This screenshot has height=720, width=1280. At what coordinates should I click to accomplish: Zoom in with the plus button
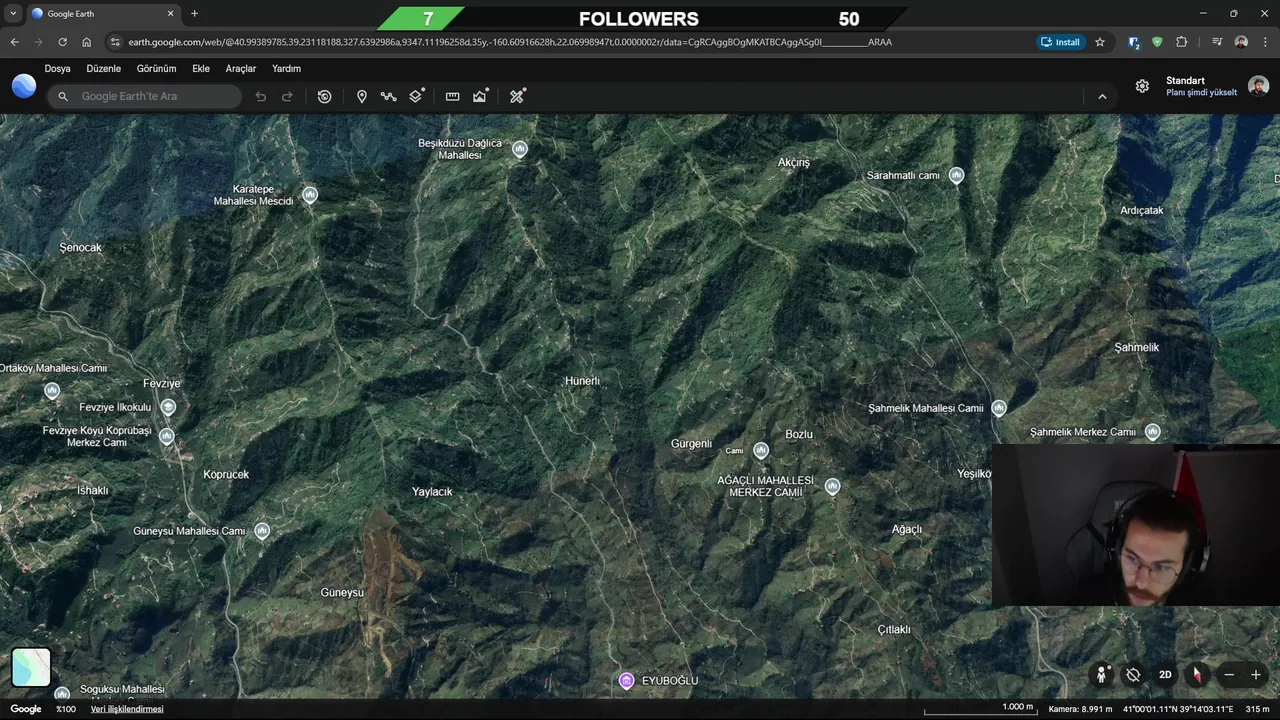click(1256, 675)
